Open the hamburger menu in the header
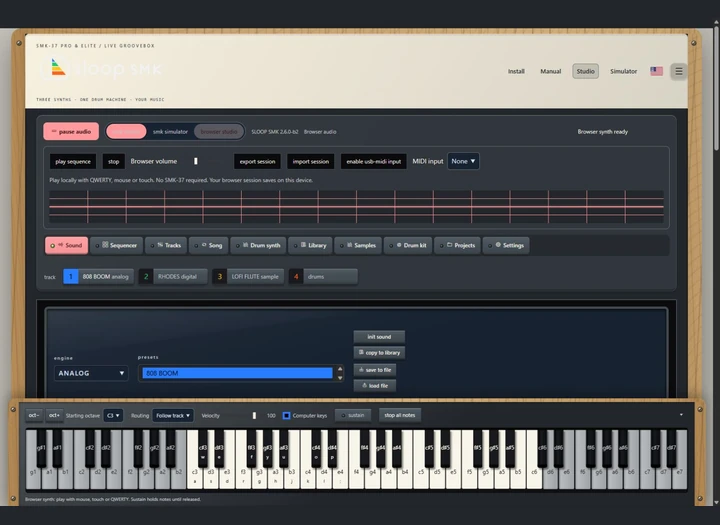 tap(679, 71)
